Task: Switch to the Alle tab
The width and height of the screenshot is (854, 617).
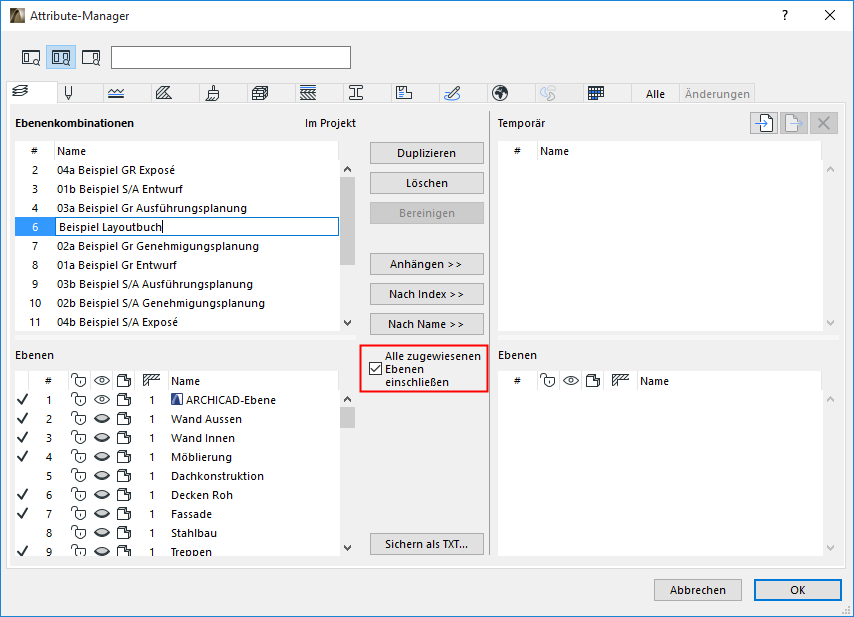Action: pos(655,94)
